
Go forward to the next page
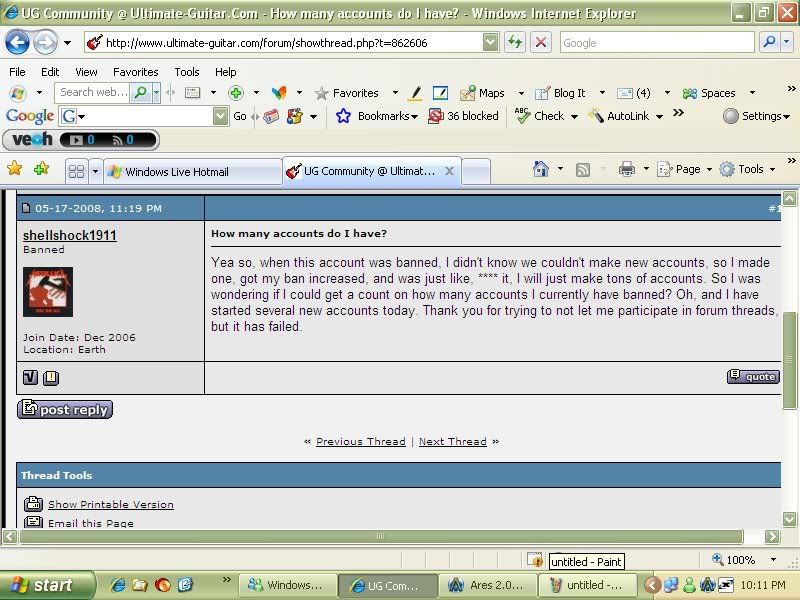point(45,42)
